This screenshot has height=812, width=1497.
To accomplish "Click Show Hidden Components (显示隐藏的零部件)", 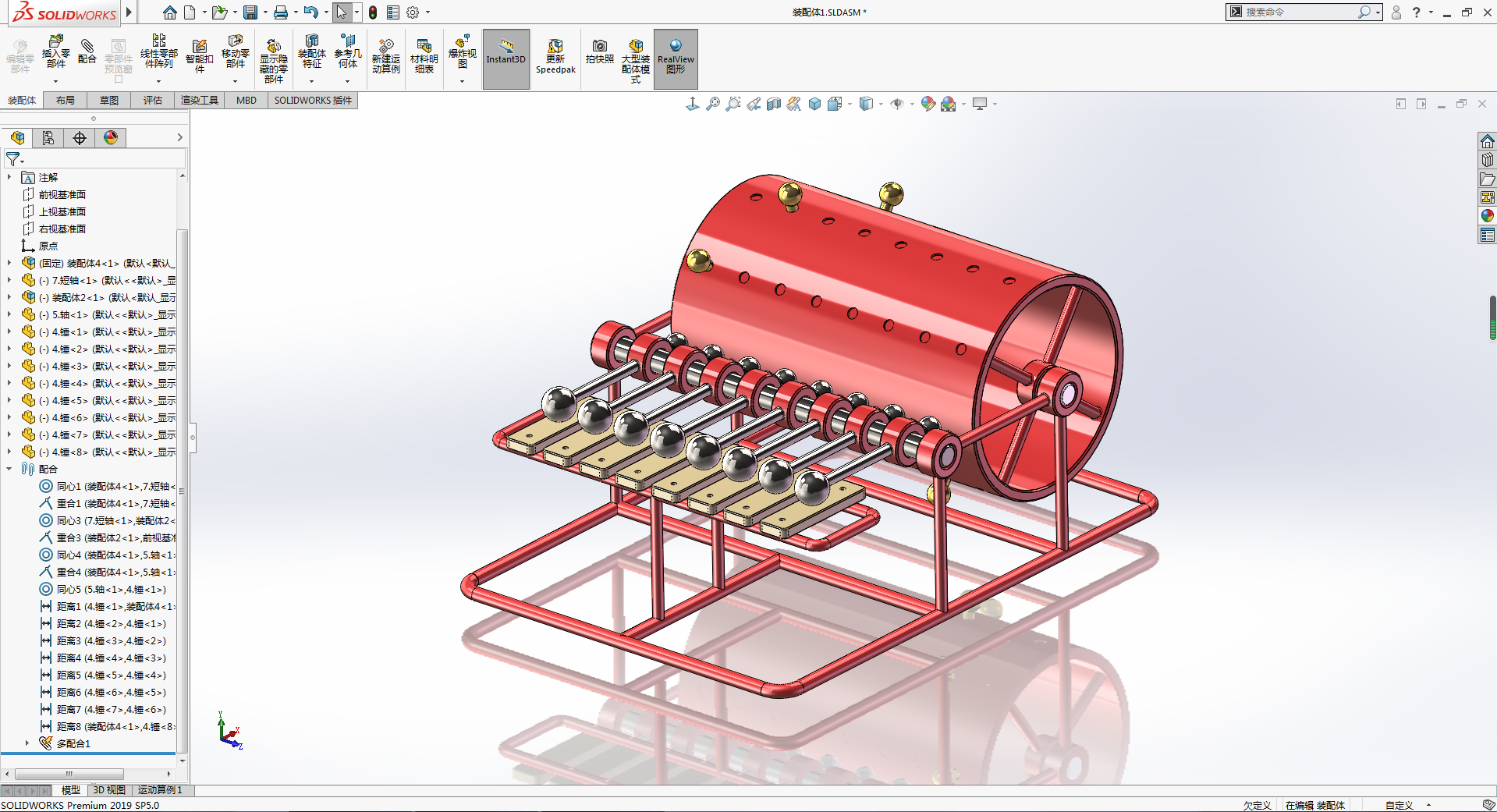I will click(273, 61).
